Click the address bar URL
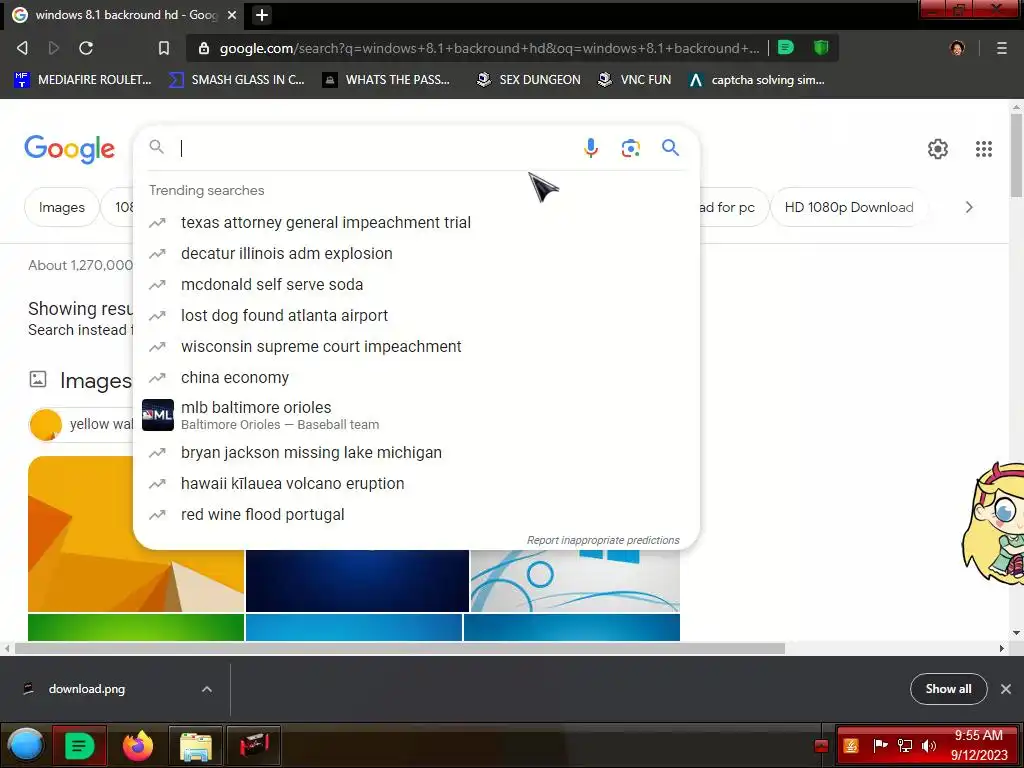Viewport: 1024px width, 768px height. tap(489, 48)
